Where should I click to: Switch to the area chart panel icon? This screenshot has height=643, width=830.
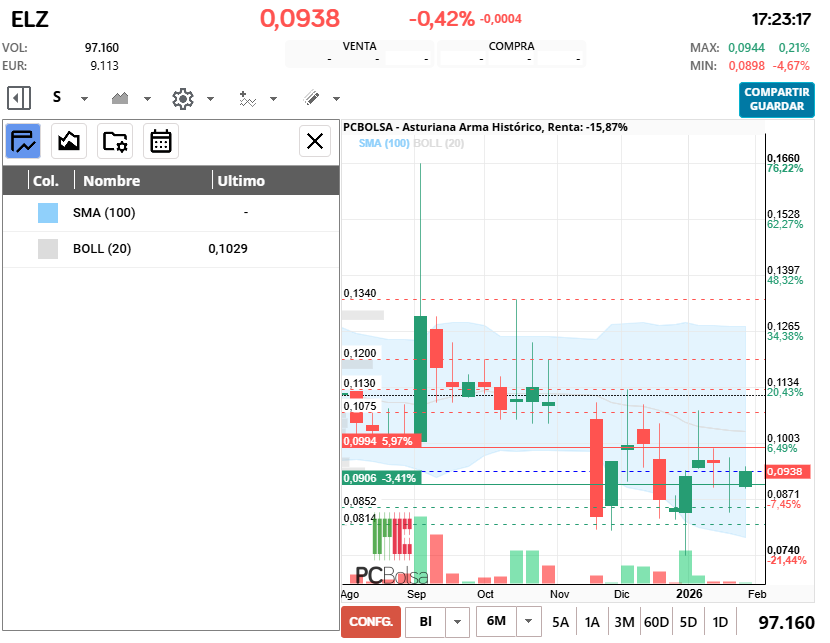coord(69,141)
